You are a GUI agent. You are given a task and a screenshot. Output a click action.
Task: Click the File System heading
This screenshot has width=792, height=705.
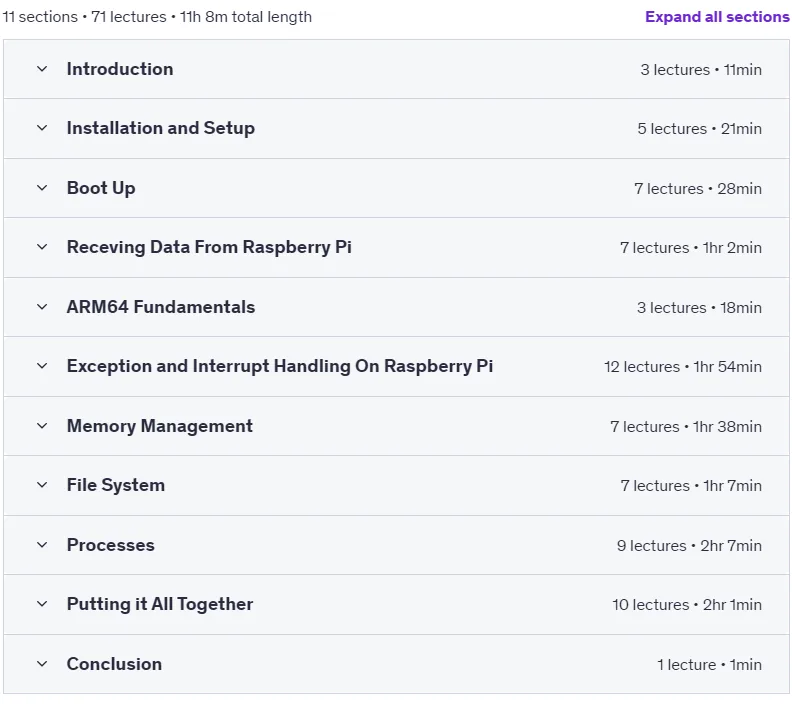(116, 485)
